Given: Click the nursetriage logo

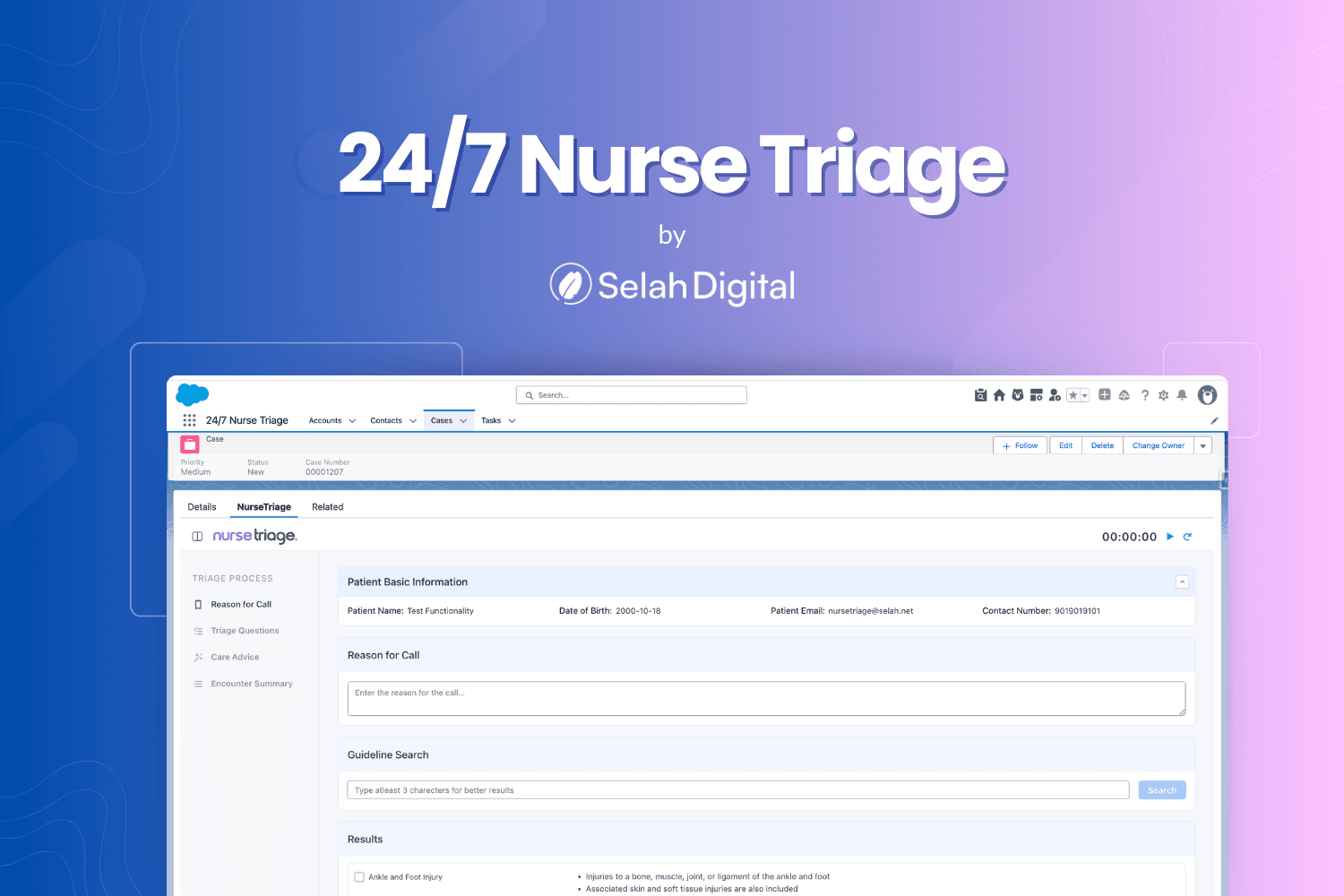Looking at the screenshot, I should (254, 536).
